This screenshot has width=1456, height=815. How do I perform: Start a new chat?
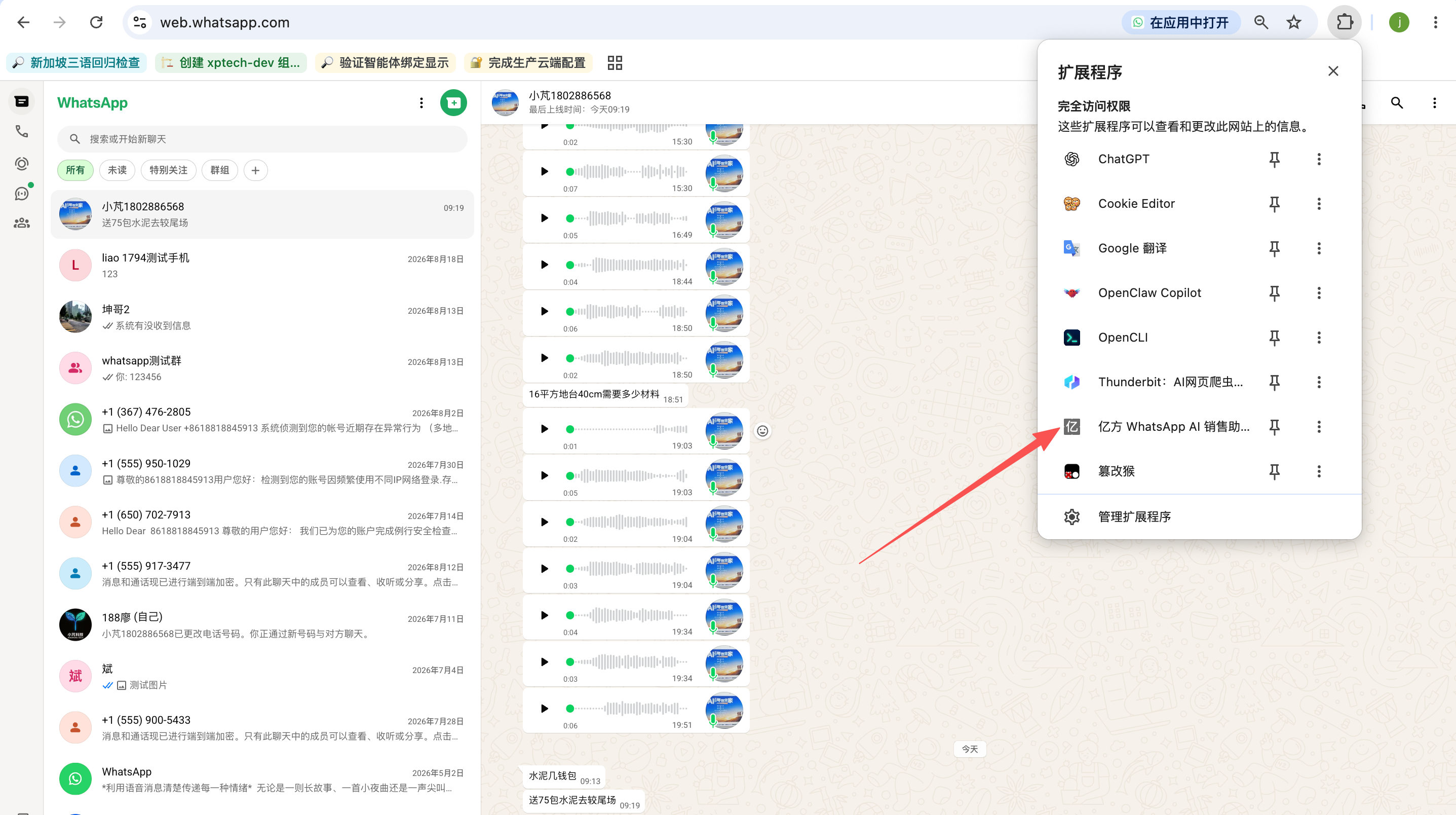(453, 103)
